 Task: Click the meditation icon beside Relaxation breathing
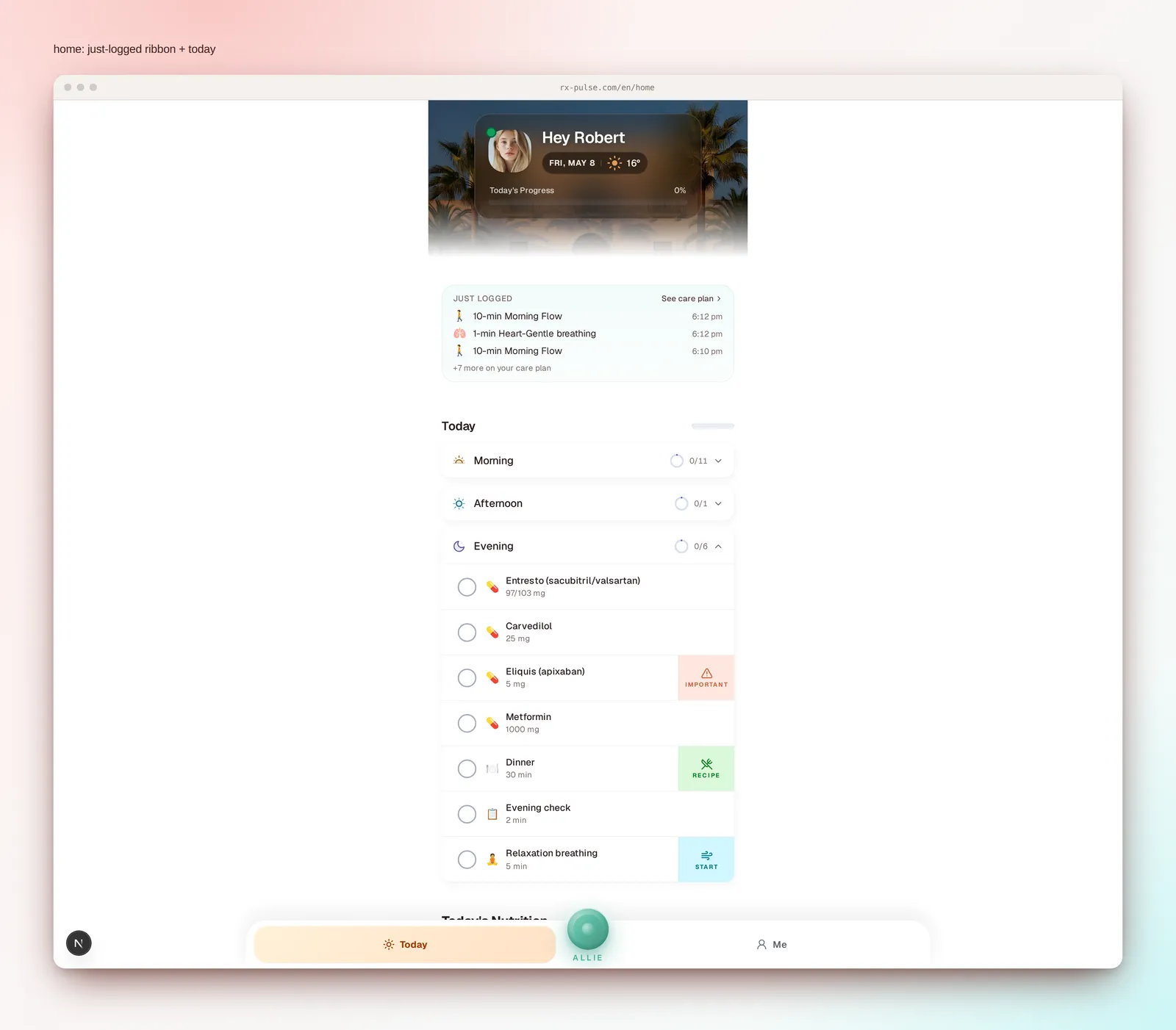[492, 860]
